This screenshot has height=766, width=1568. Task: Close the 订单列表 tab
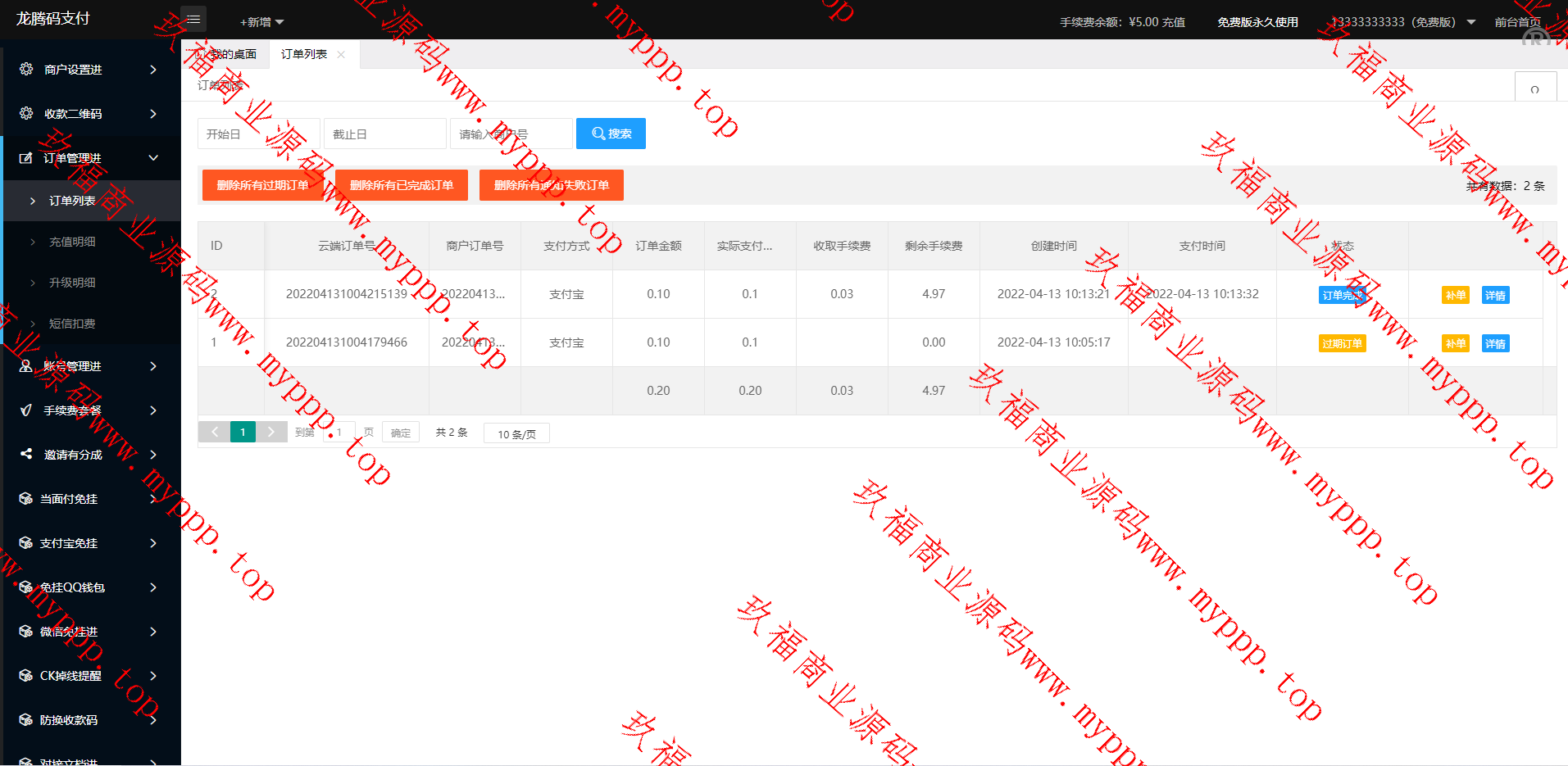(341, 55)
